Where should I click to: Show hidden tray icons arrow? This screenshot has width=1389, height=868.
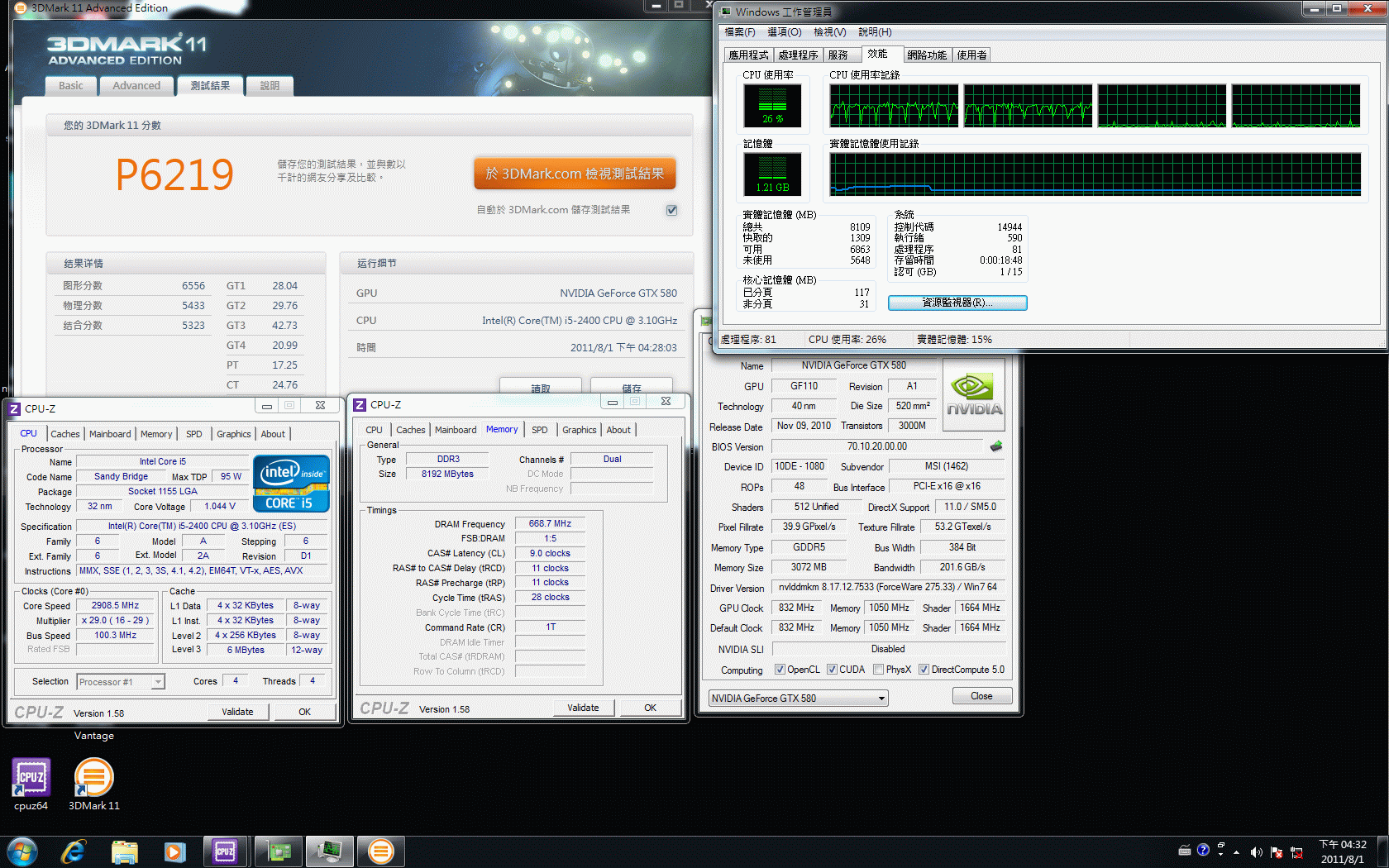[1236, 851]
